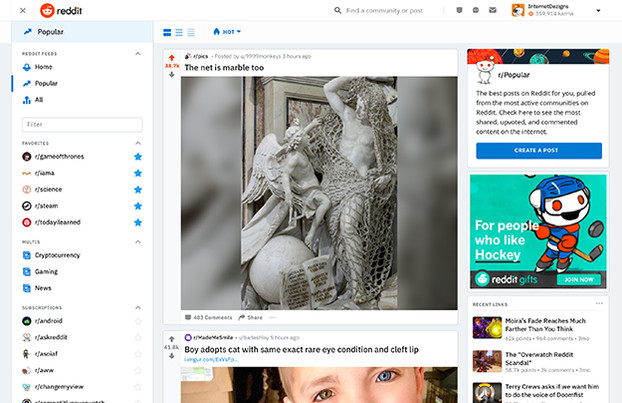Viewport: 622px width, 403px height.
Task: Unfavorite r/todayilearned with its star
Action: (138, 222)
